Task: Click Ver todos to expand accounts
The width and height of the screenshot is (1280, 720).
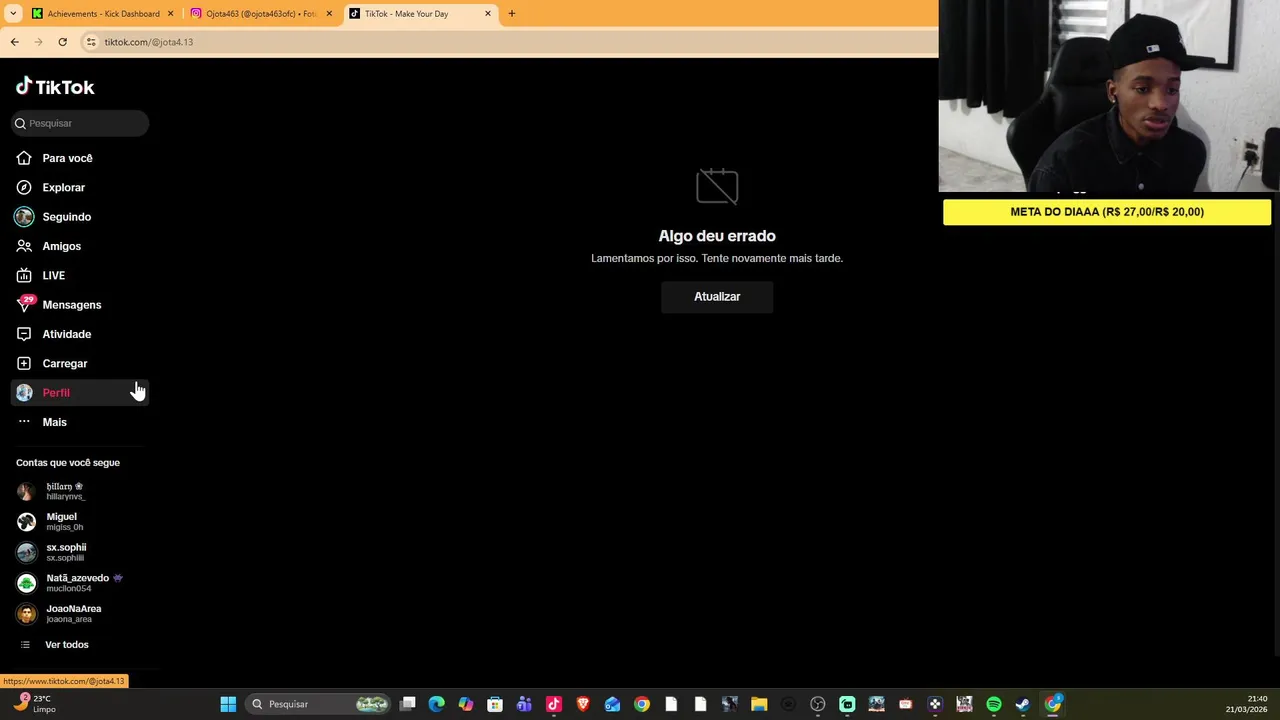Action: click(66, 645)
